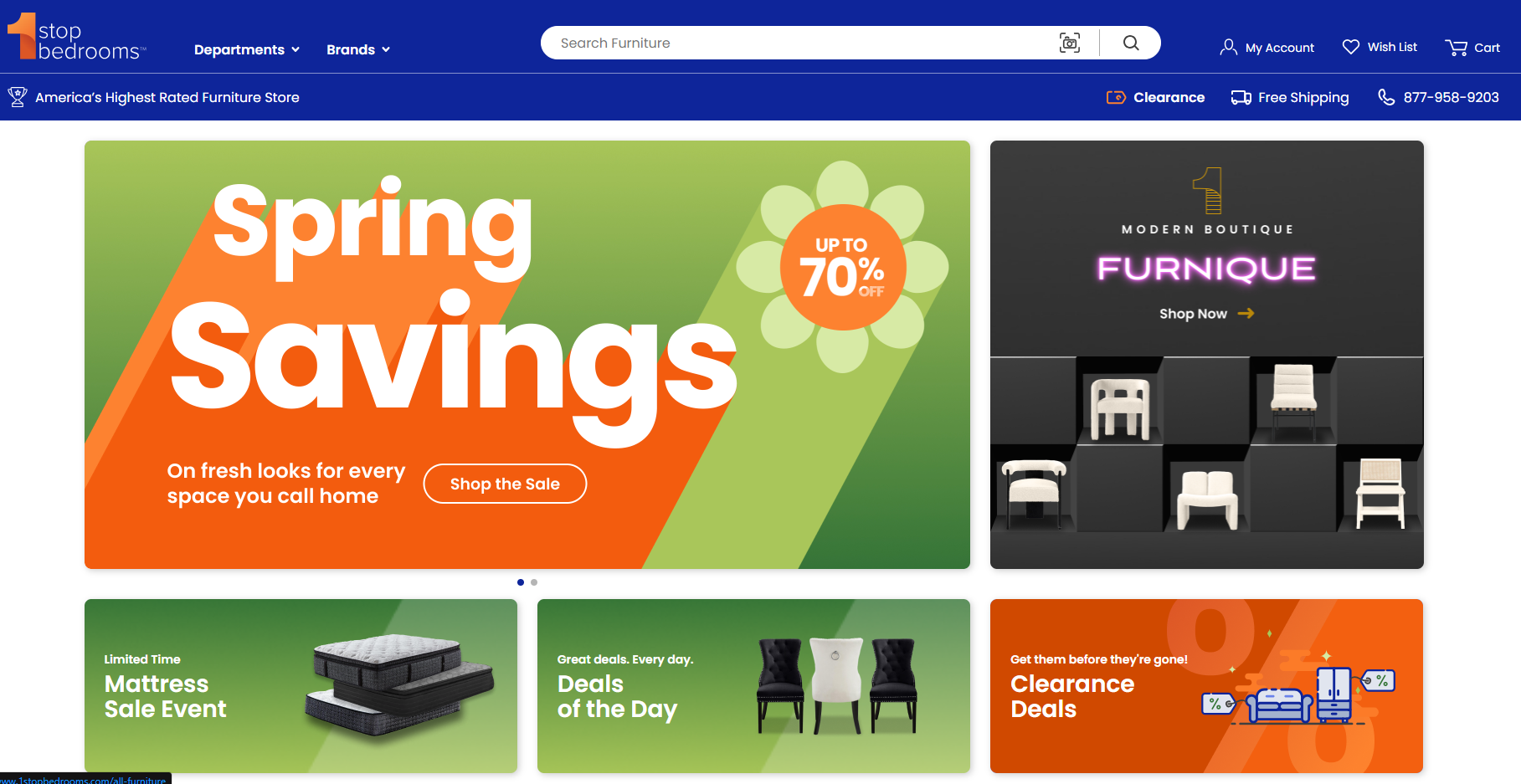Screen dimensions: 1521x784
Task: Open My Account user icon
Action: [1228, 48]
